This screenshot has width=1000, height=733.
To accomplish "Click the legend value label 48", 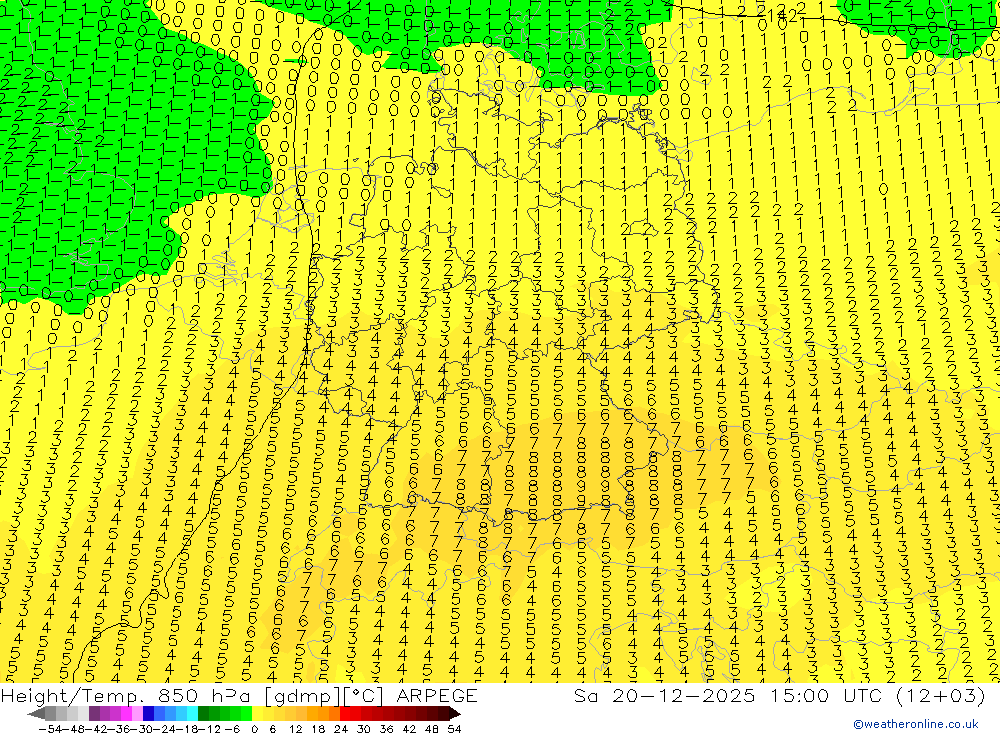I will point(432,729).
